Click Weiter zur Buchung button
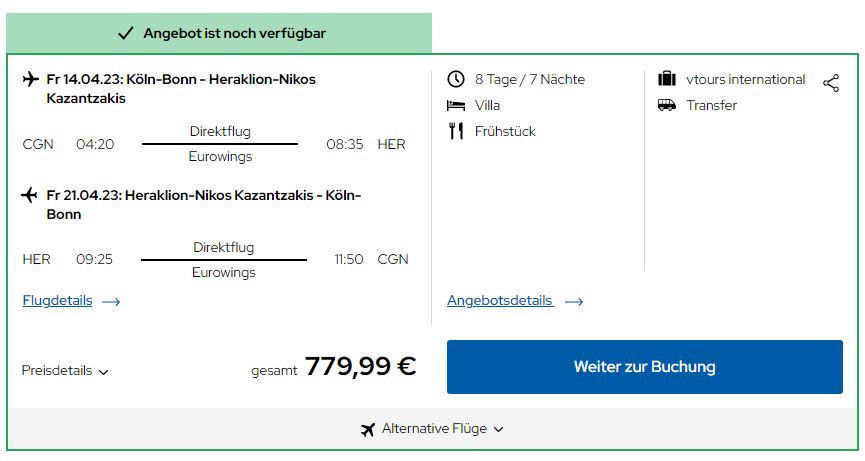Screen dimensions: 865x461 (x=645, y=367)
